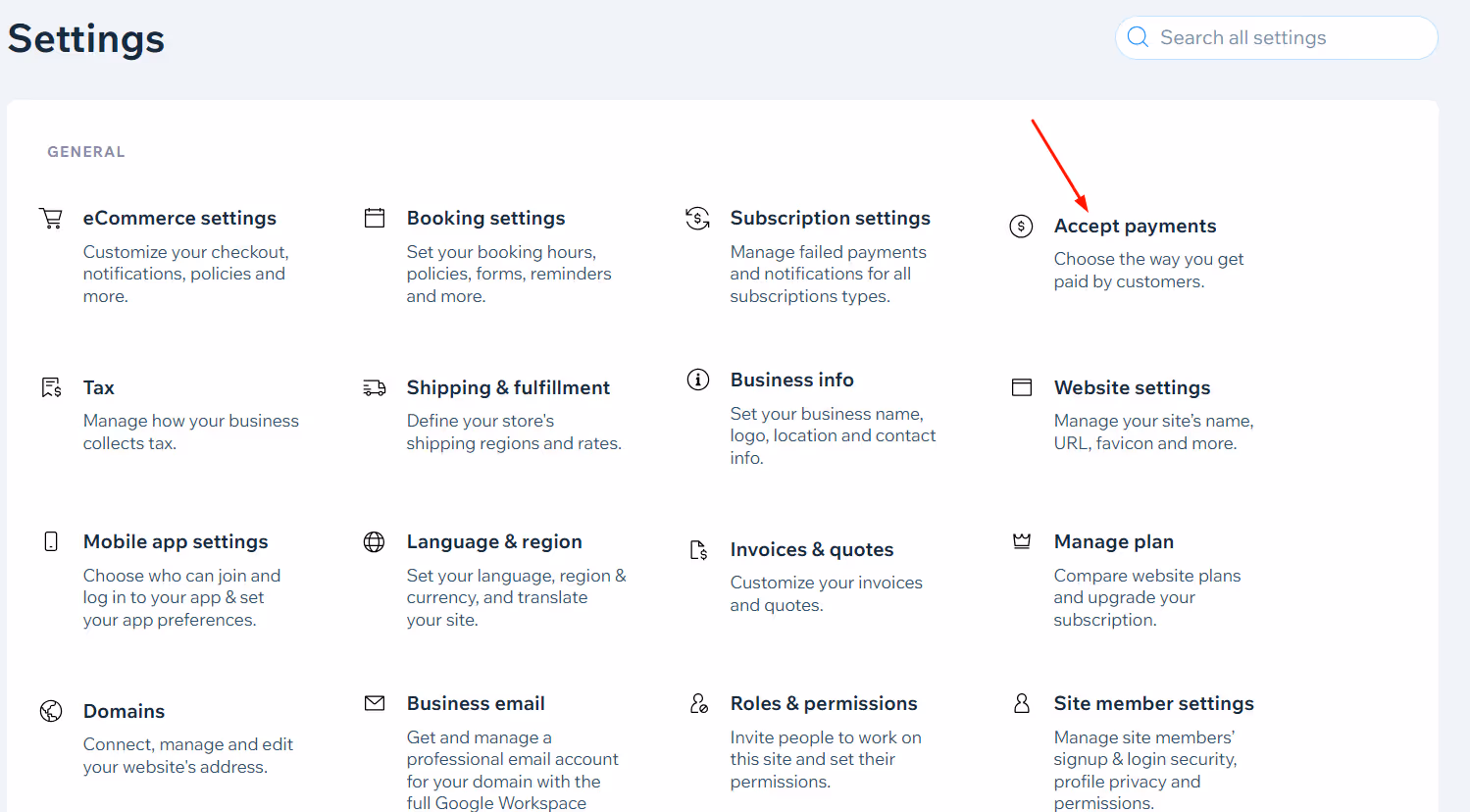
Task: Click "Manage failed payments" description
Action: point(828,274)
